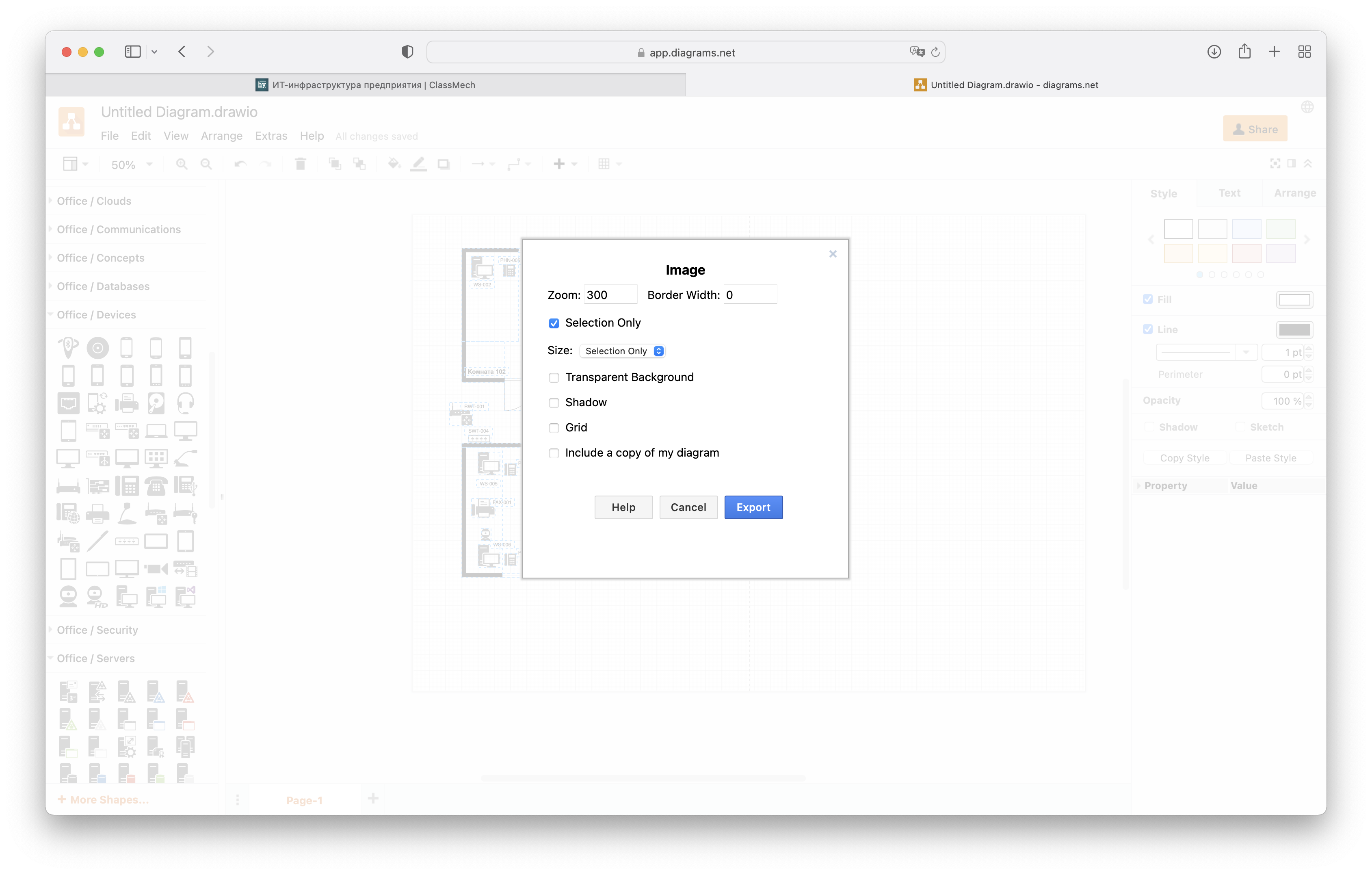This screenshot has width=1372, height=875.
Task: Click the diagrams.net logo icon
Action: [72, 121]
